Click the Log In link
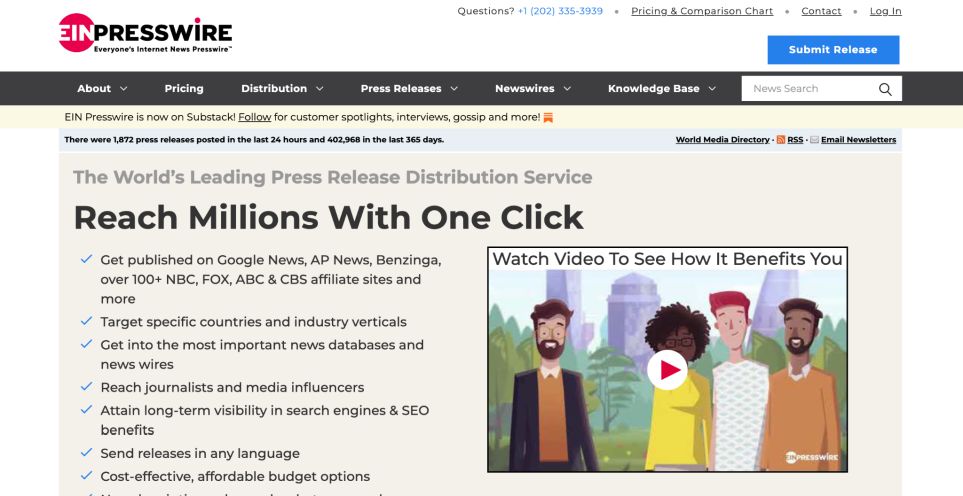This screenshot has height=496, width=963. tap(885, 11)
